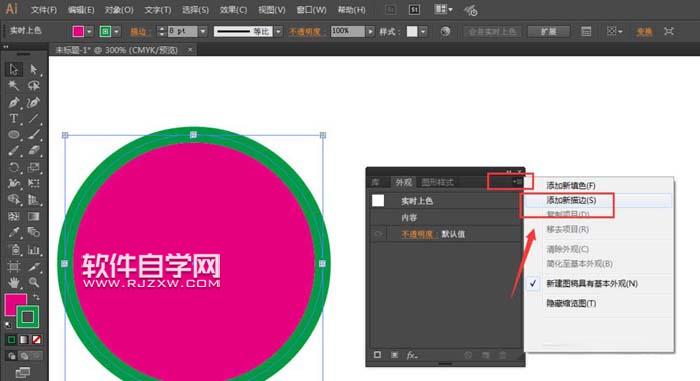The image size is (700, 381).
Task: Click the 扩展 button
Action: pos(549,31)
